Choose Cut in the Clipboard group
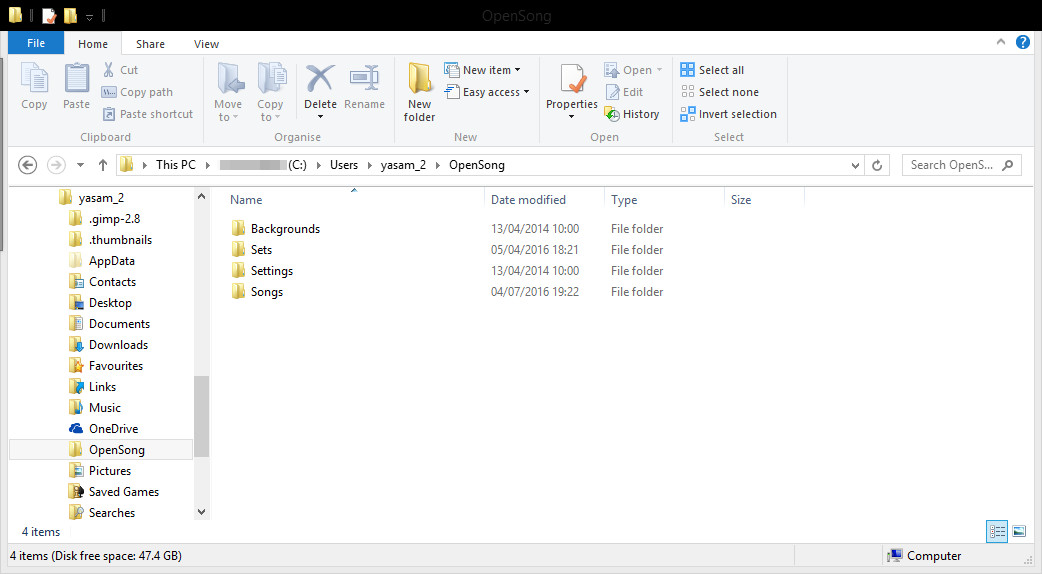The image size is (1042, 574). pos(120,70)
